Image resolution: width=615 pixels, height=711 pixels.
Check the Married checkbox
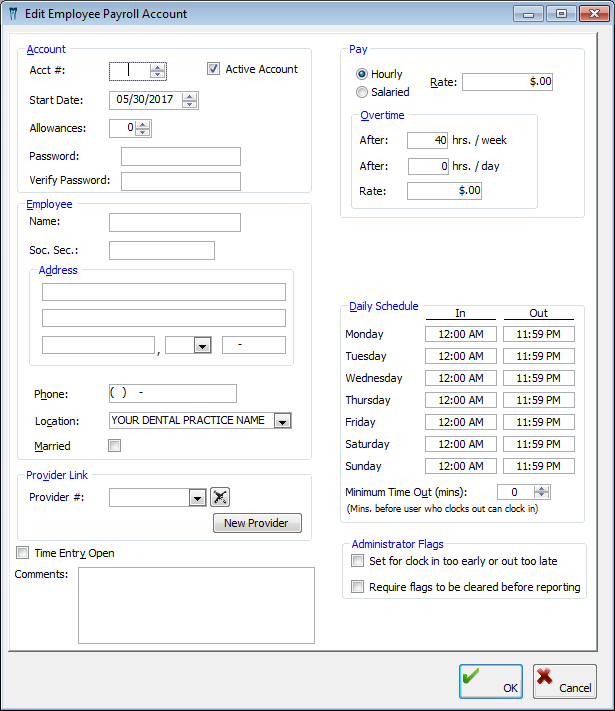coord(114,445)
